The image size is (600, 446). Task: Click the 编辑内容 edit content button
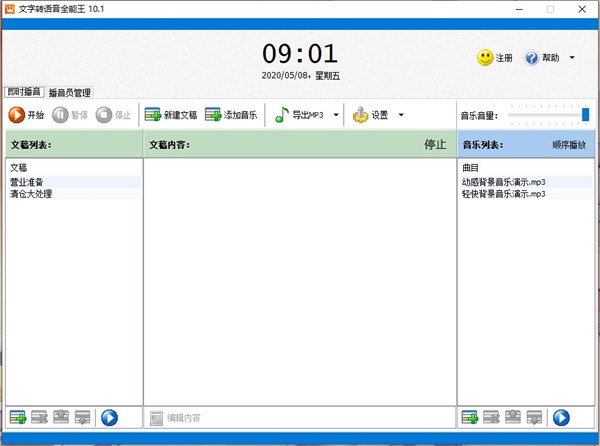coord(175,418)
